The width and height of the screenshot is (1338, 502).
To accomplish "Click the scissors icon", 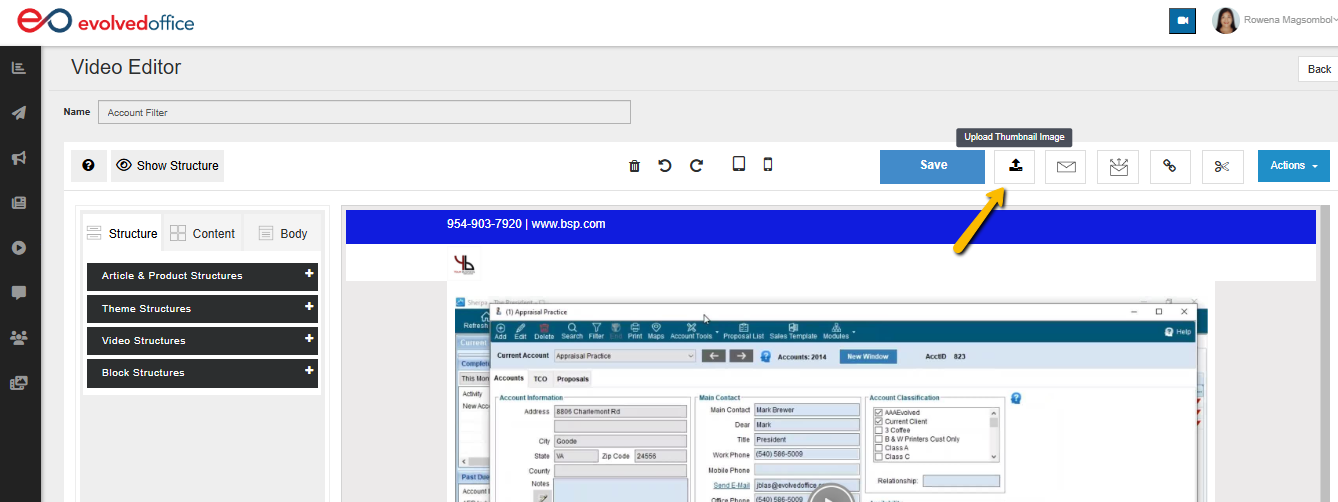I will (1222, 167).
